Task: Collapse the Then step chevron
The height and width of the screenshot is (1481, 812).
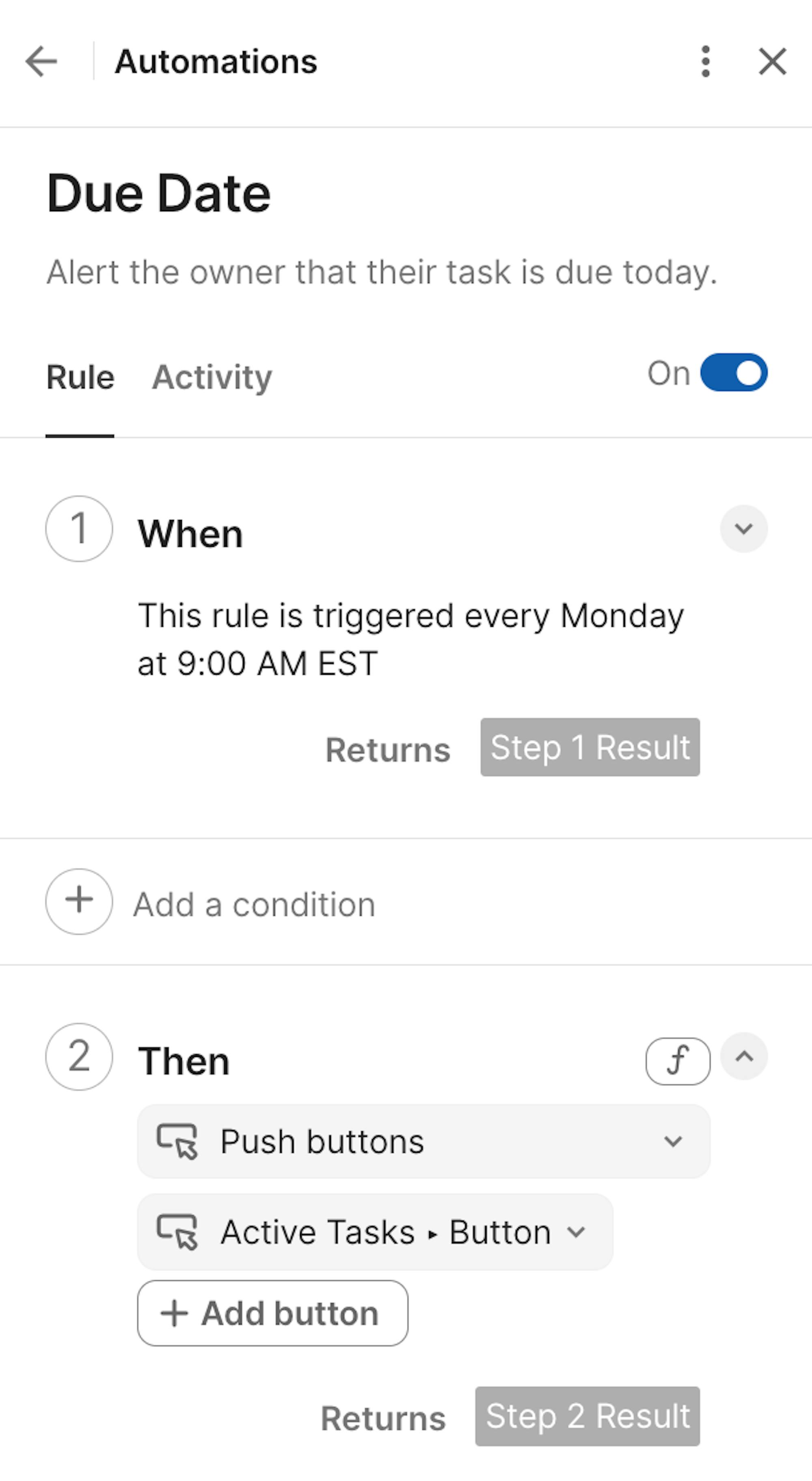Action: [744, 1056]
